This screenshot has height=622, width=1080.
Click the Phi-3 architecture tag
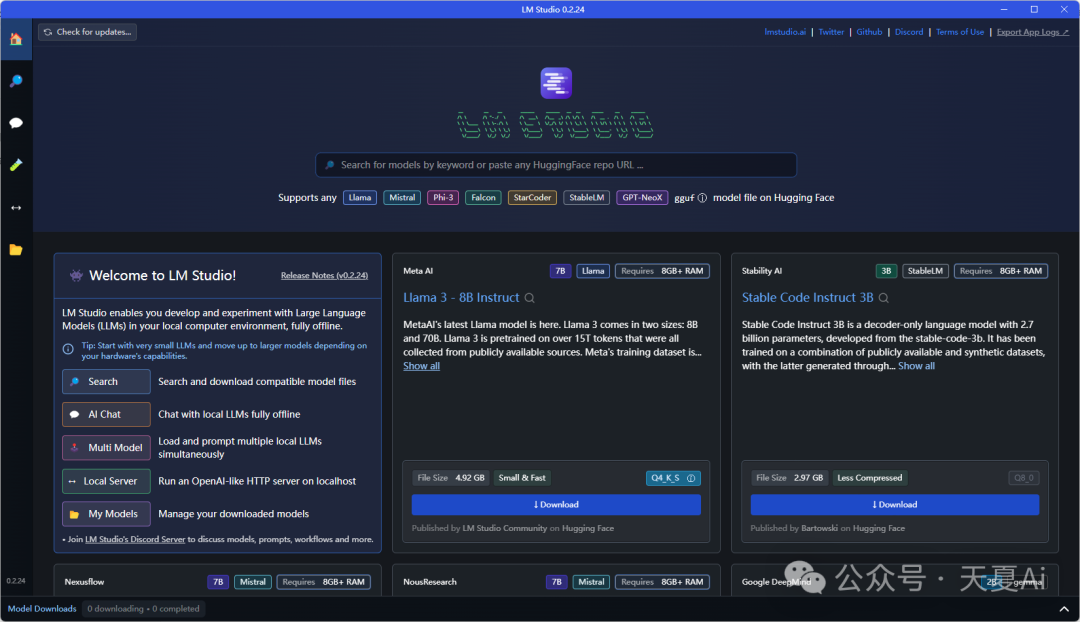pos(442,198)
